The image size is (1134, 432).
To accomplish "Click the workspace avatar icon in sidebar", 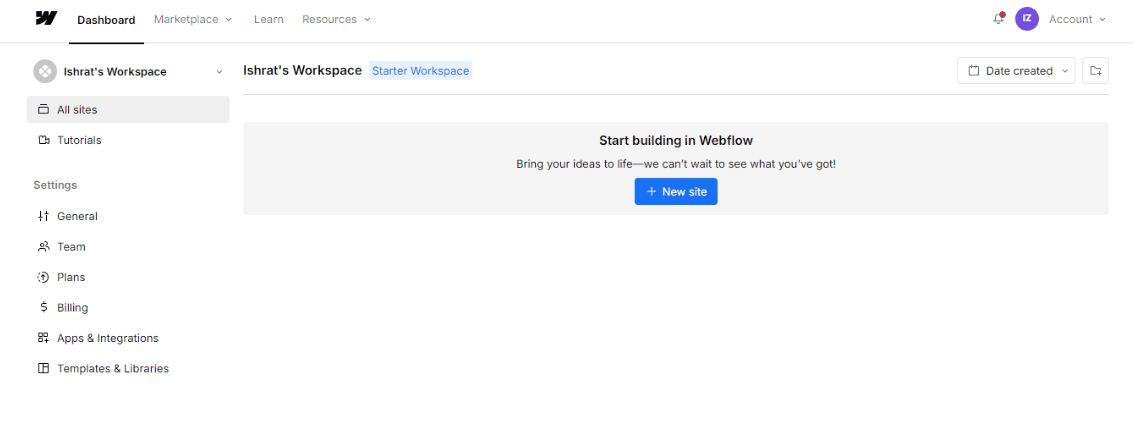I will tap(45, 72).
